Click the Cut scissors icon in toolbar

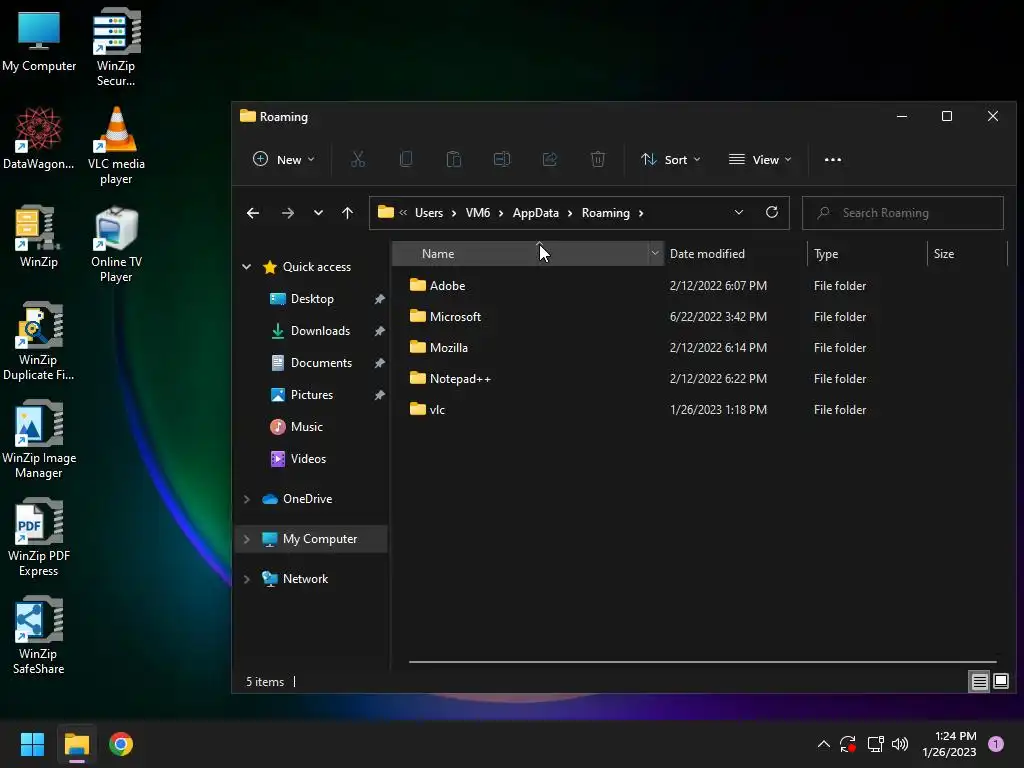[358, 159]
